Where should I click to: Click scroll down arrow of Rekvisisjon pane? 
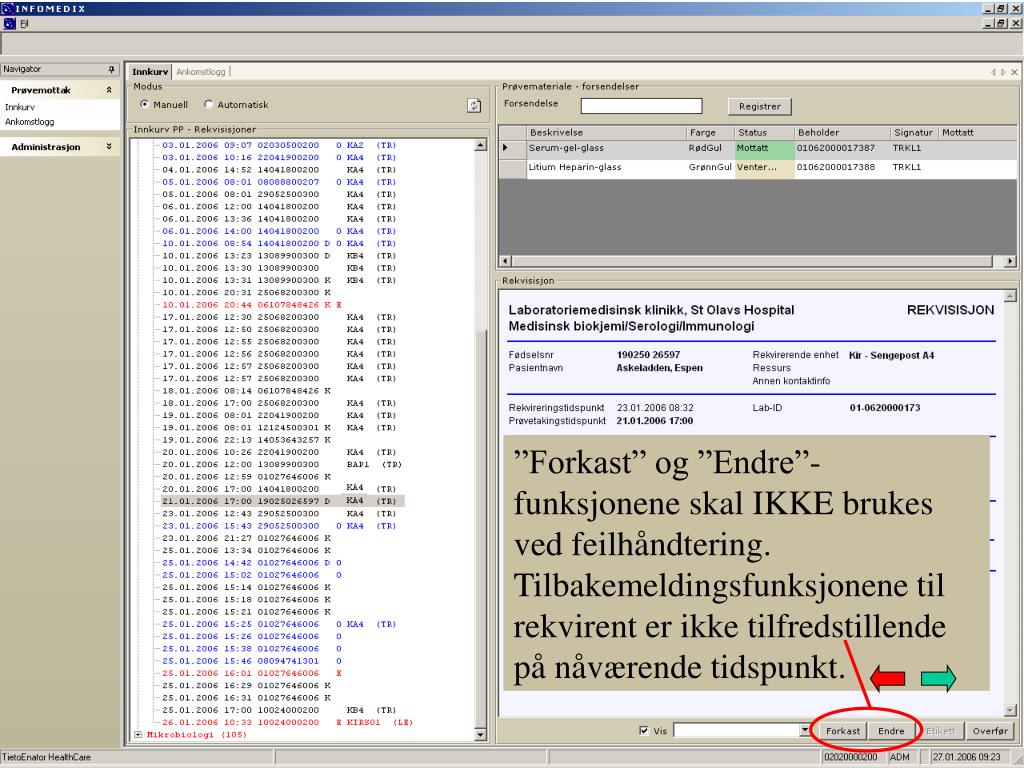(1010, 710)
